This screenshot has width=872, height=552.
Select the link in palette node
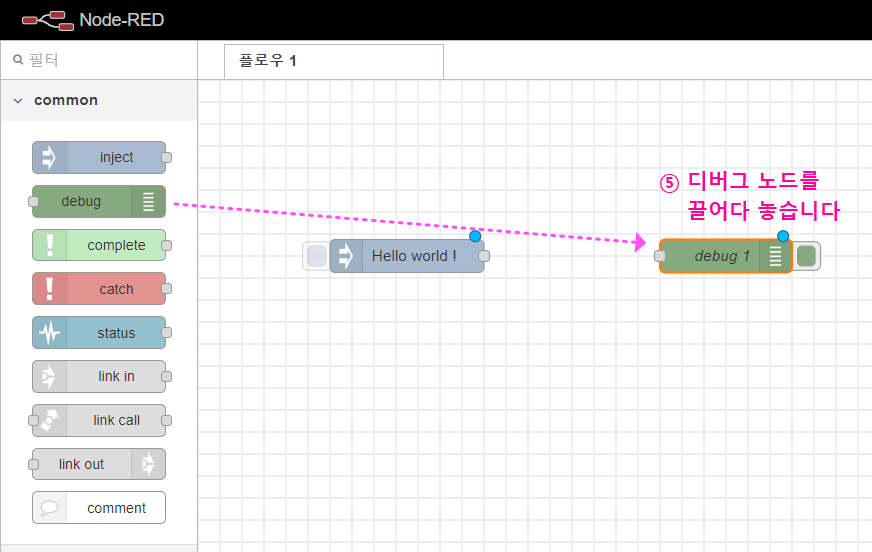tap(99, 376)
